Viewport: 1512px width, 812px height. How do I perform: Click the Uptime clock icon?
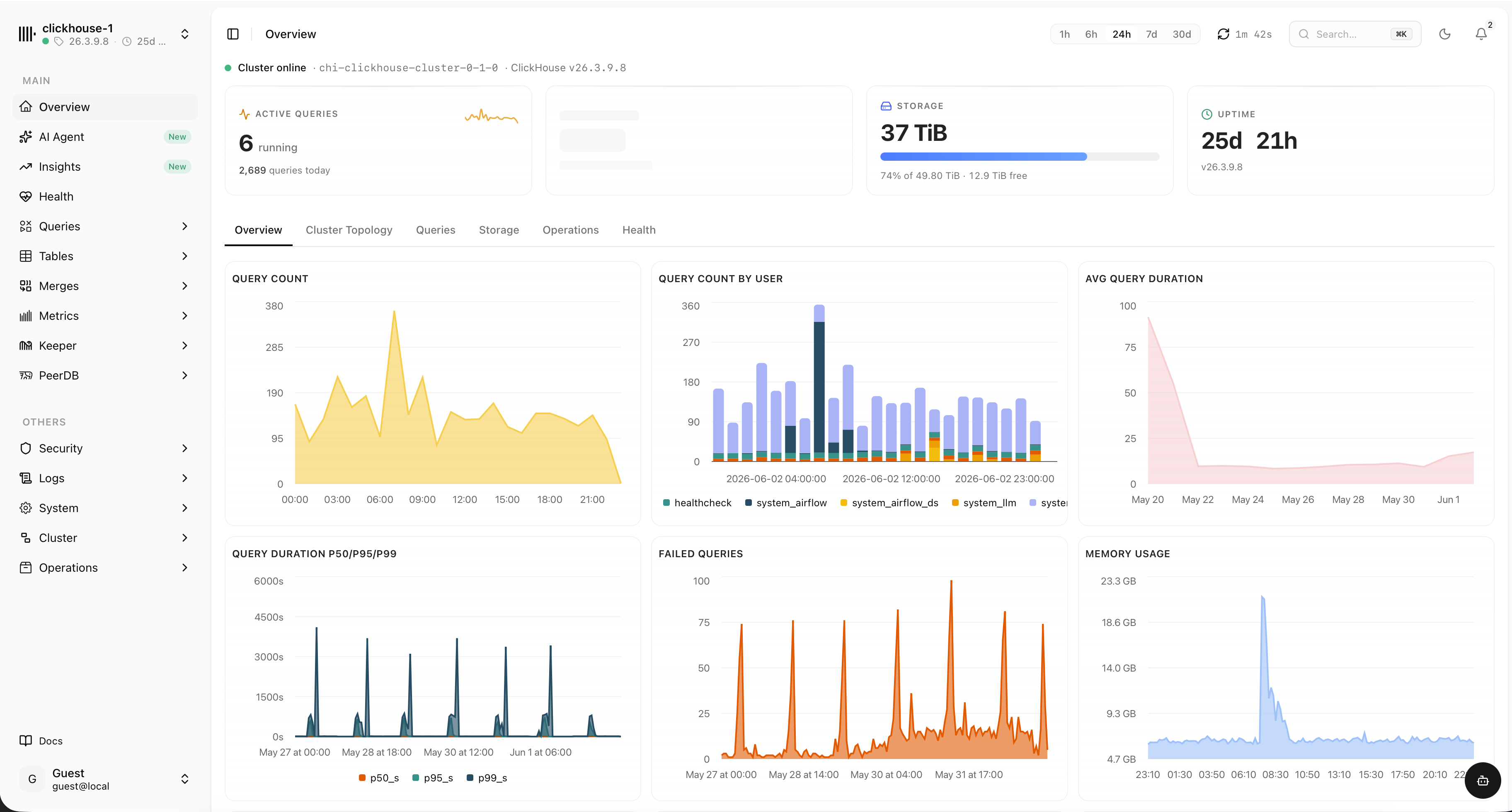(x=1207, y=114)
